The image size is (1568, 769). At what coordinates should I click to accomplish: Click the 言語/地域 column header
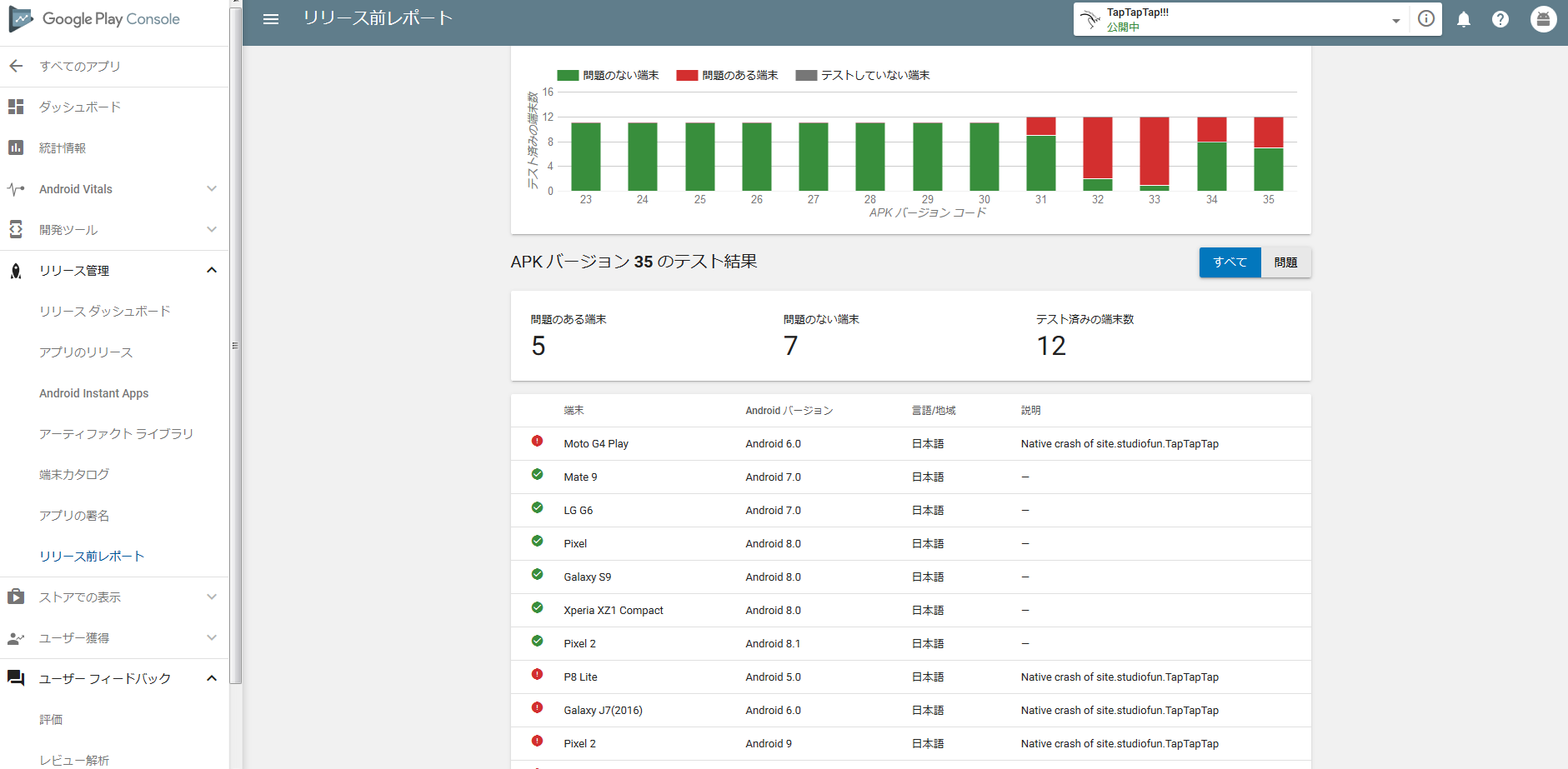point(934,411)
